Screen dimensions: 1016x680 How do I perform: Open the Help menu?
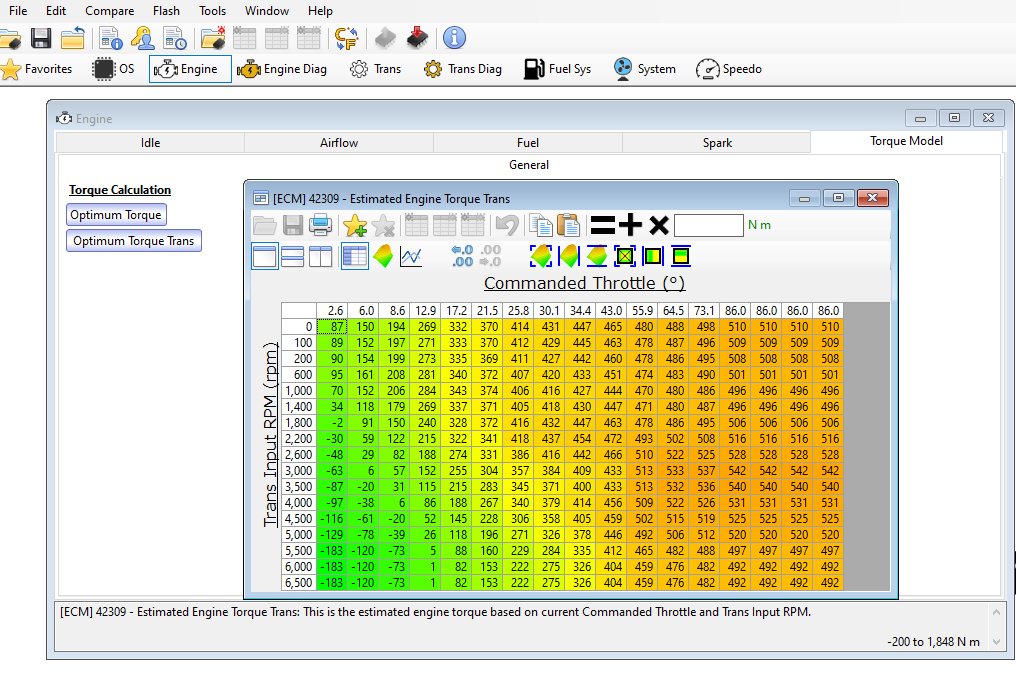pyautogui.click(x=320, y=11)
